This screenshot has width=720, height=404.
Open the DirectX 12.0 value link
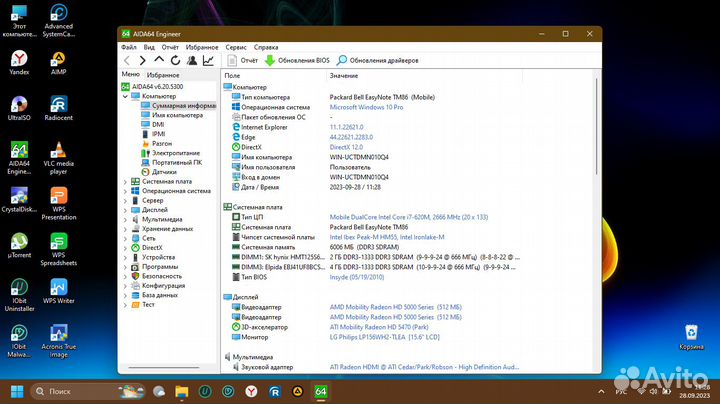point(346,147)
